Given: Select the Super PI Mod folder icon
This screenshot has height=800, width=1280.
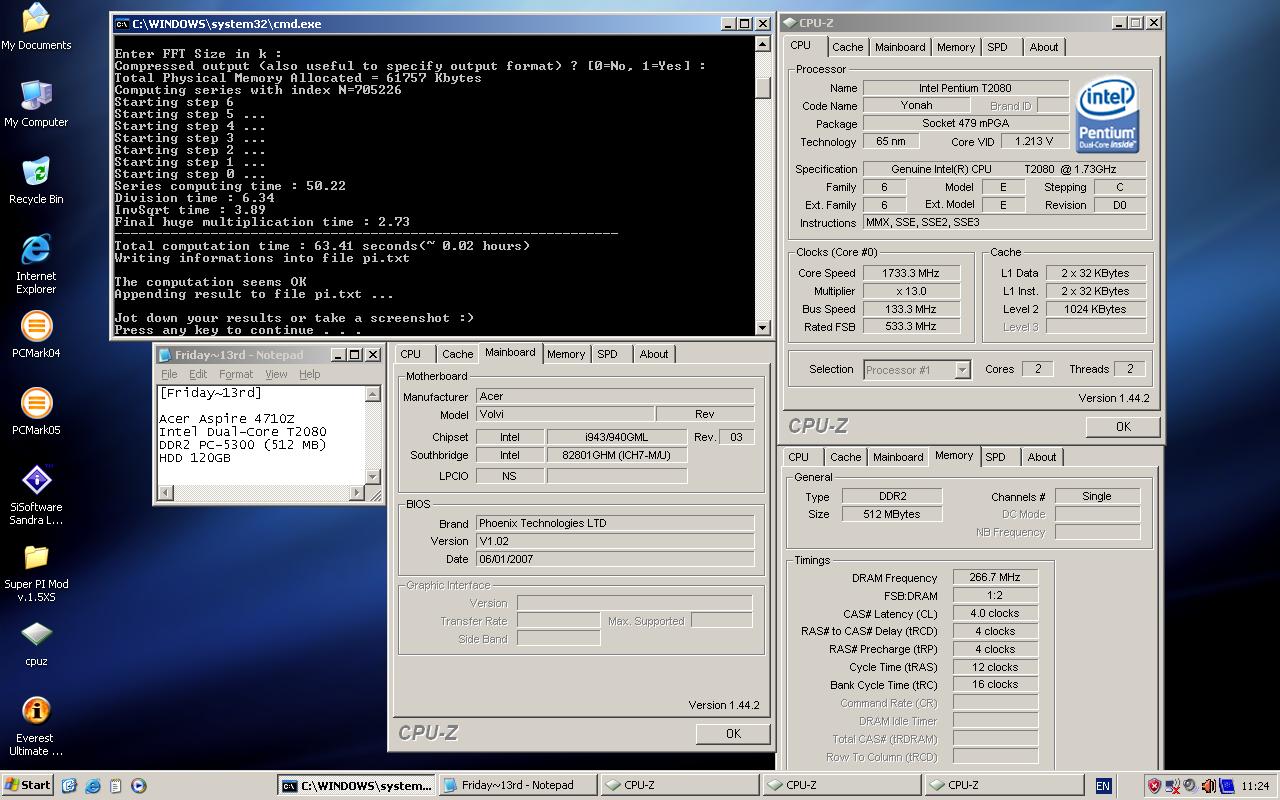Looking at the screenshot, I should click(x=36, y=572).
